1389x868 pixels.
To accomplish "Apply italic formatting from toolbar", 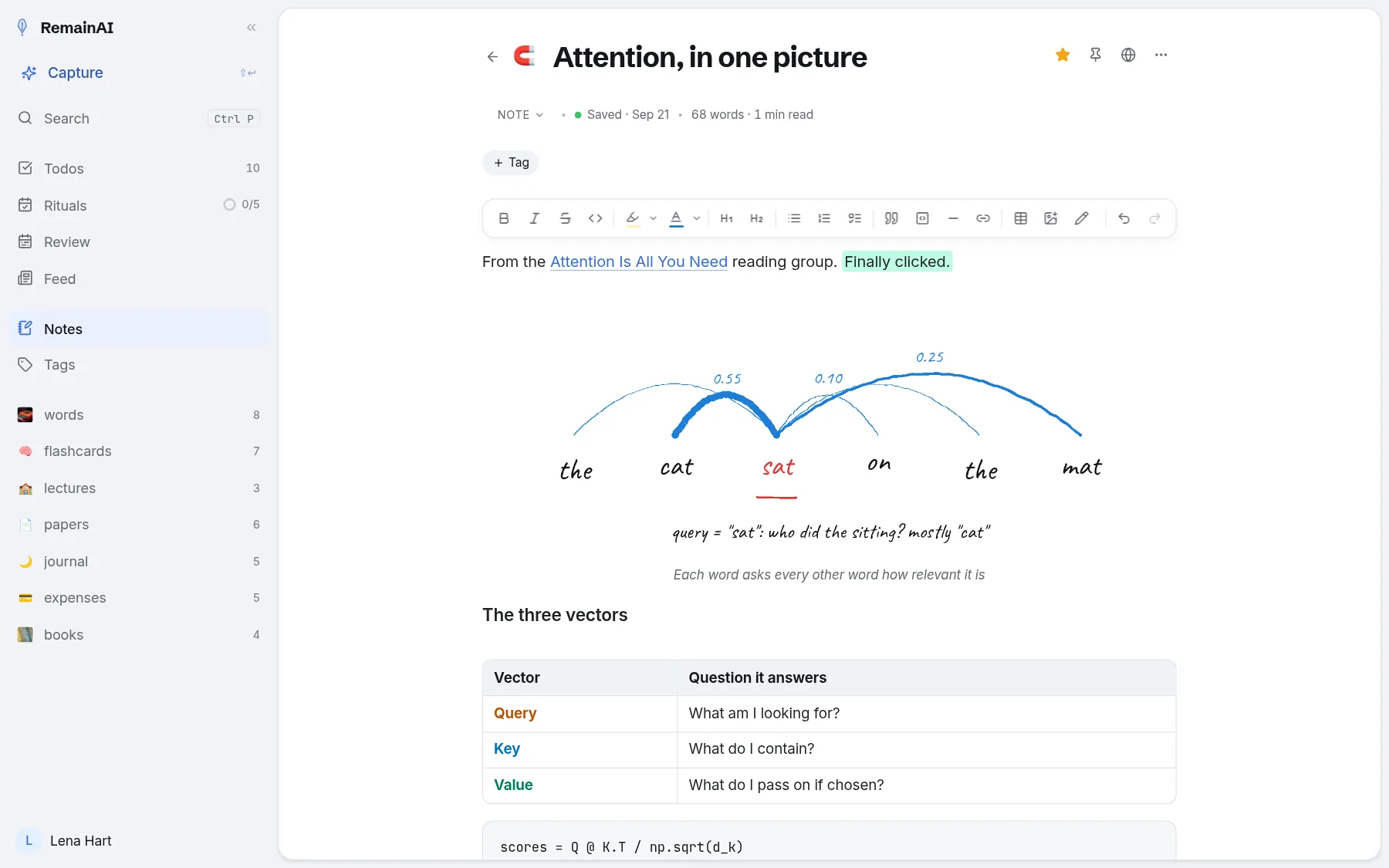I will click(534, 218).
